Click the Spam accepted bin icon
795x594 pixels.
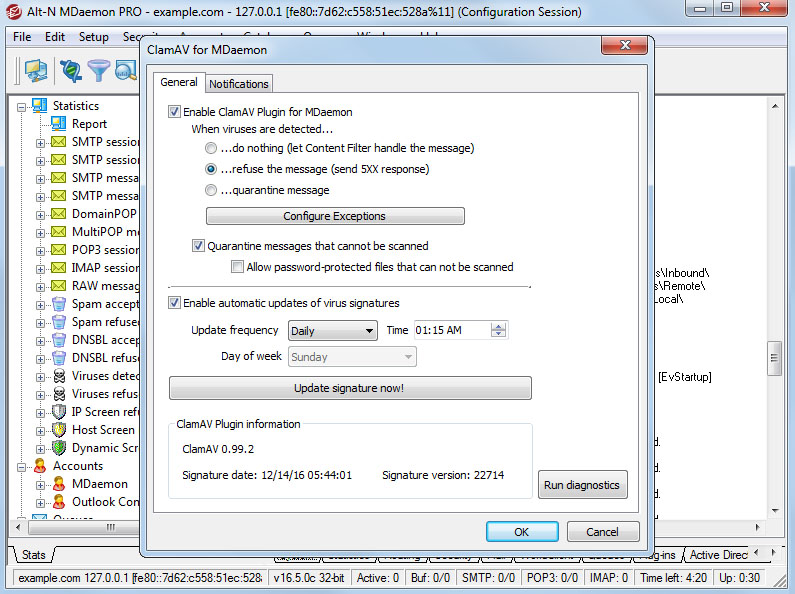(x=59, y=304)
